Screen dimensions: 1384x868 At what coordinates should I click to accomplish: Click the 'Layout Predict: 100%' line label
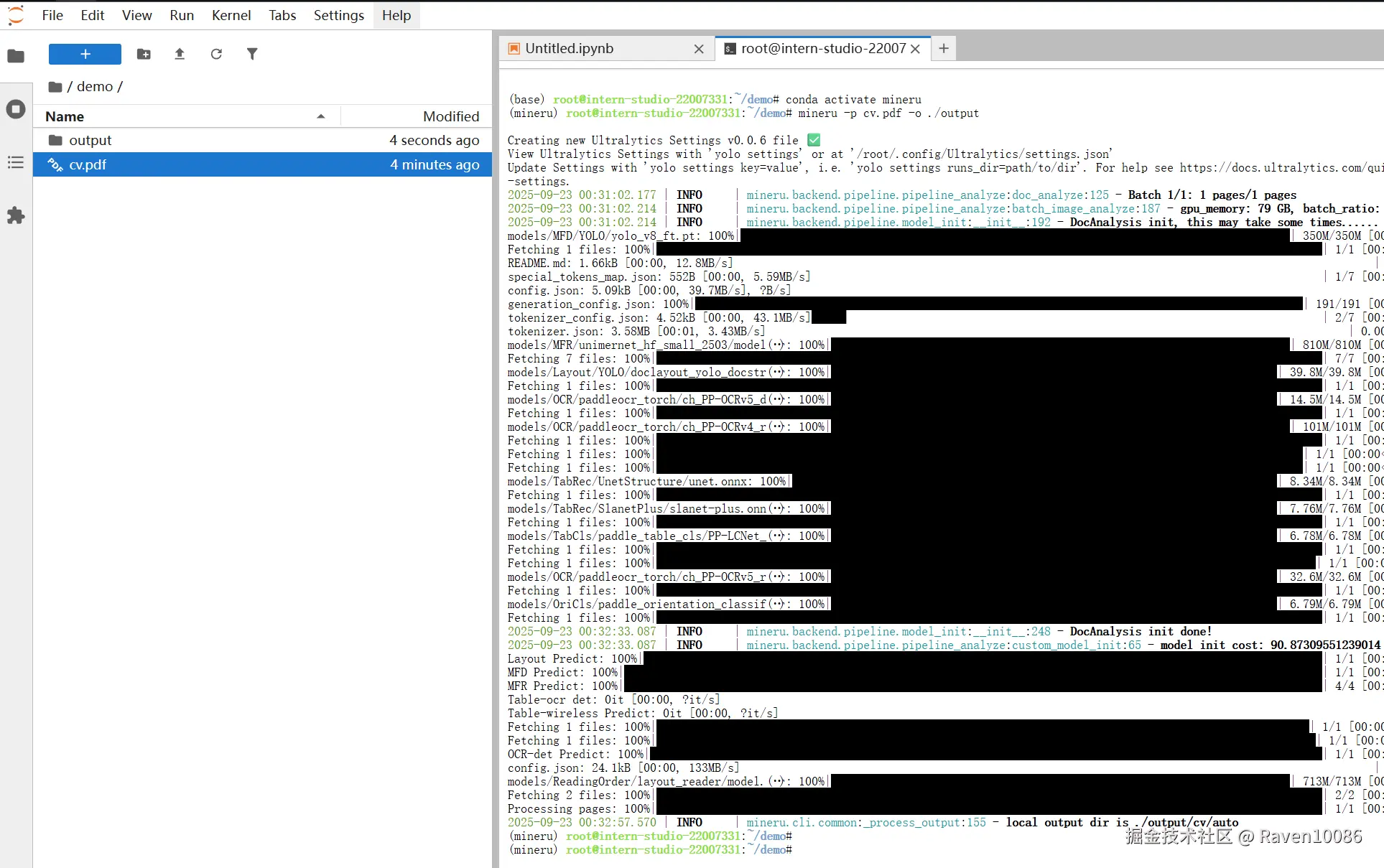tap(572, 659)
